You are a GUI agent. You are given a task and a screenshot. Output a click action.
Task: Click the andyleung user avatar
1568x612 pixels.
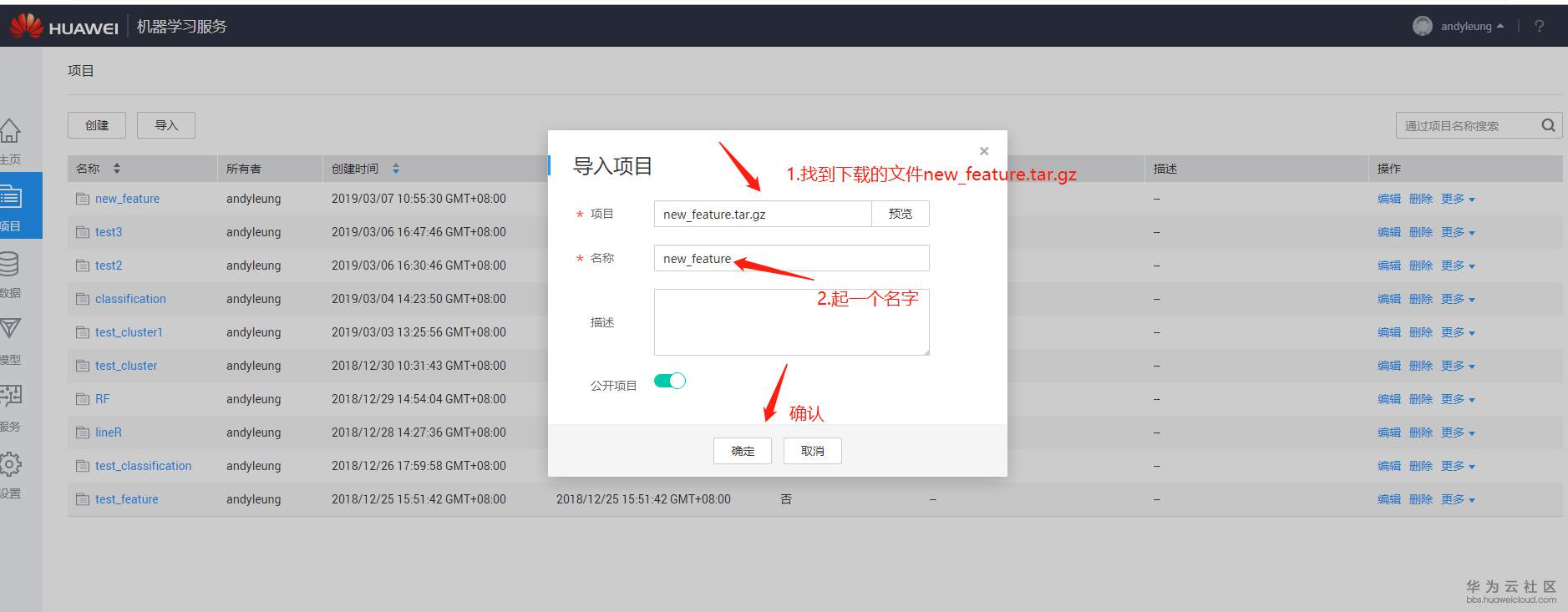click(1422, 26)
